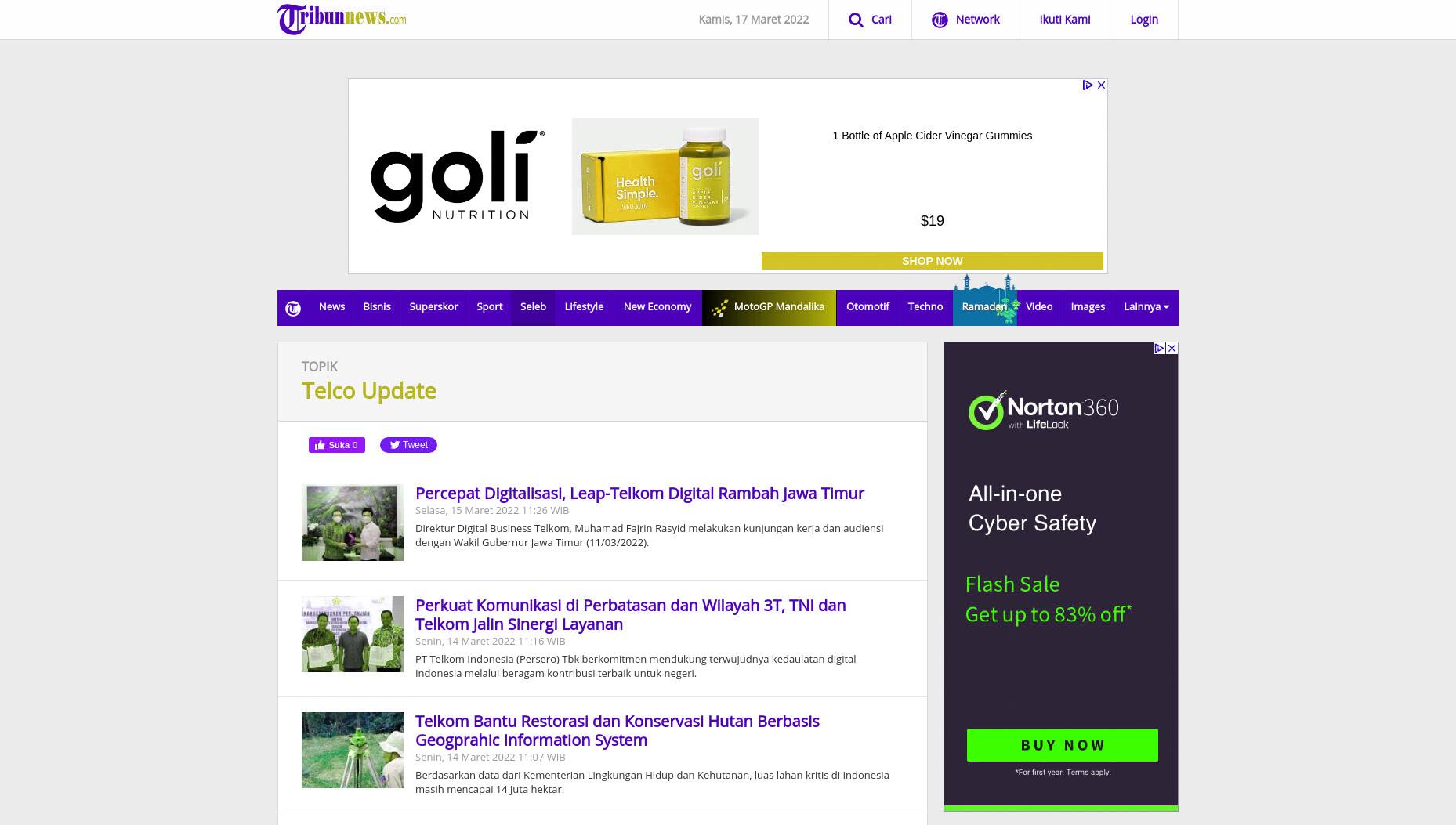This screenshot has width=1456, height=825.
Task: Click the 'Senin, 14 Maret 2022 11:16 WIB' timestamp
Action: click(490, 641)
